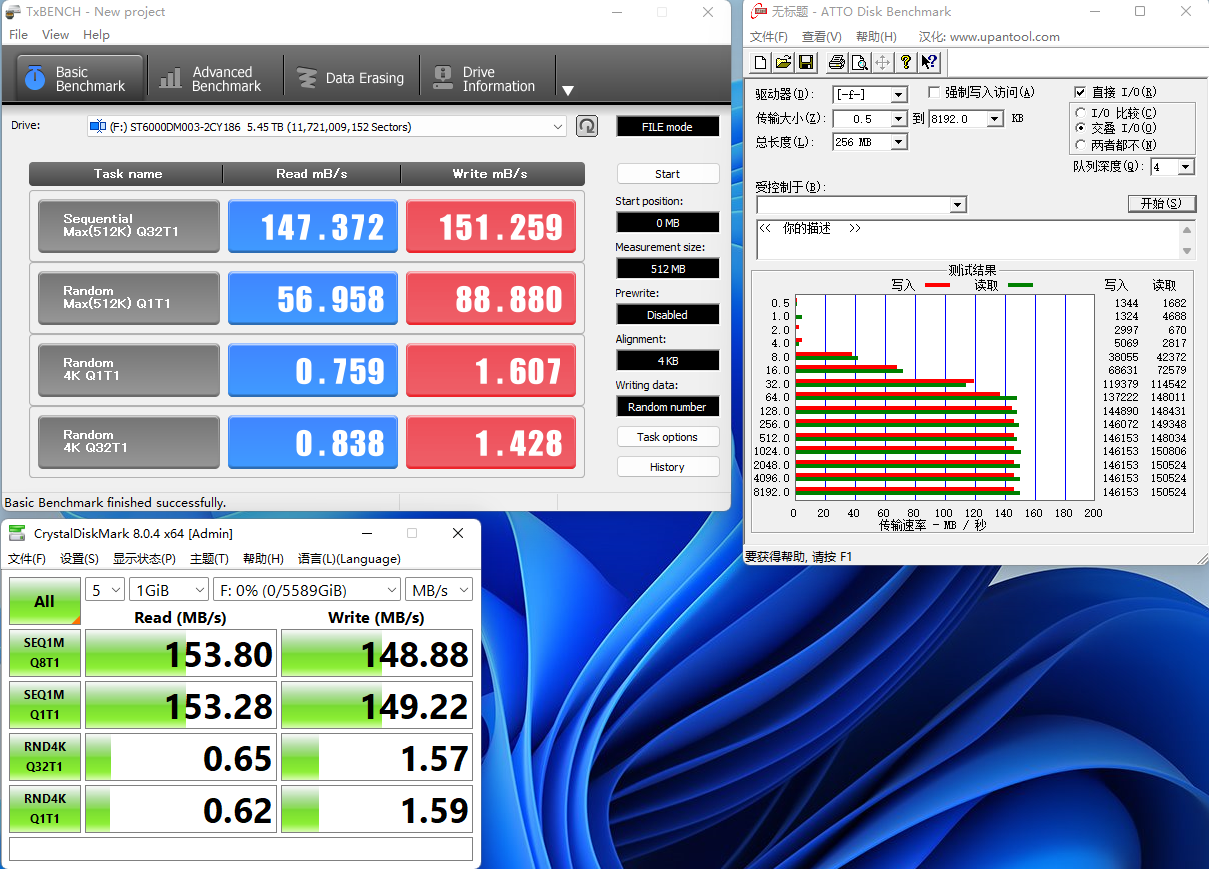This screenshot has width=1209, height=869.
Task: Click the yellow question mark help icon
Action: click(906, 63)
